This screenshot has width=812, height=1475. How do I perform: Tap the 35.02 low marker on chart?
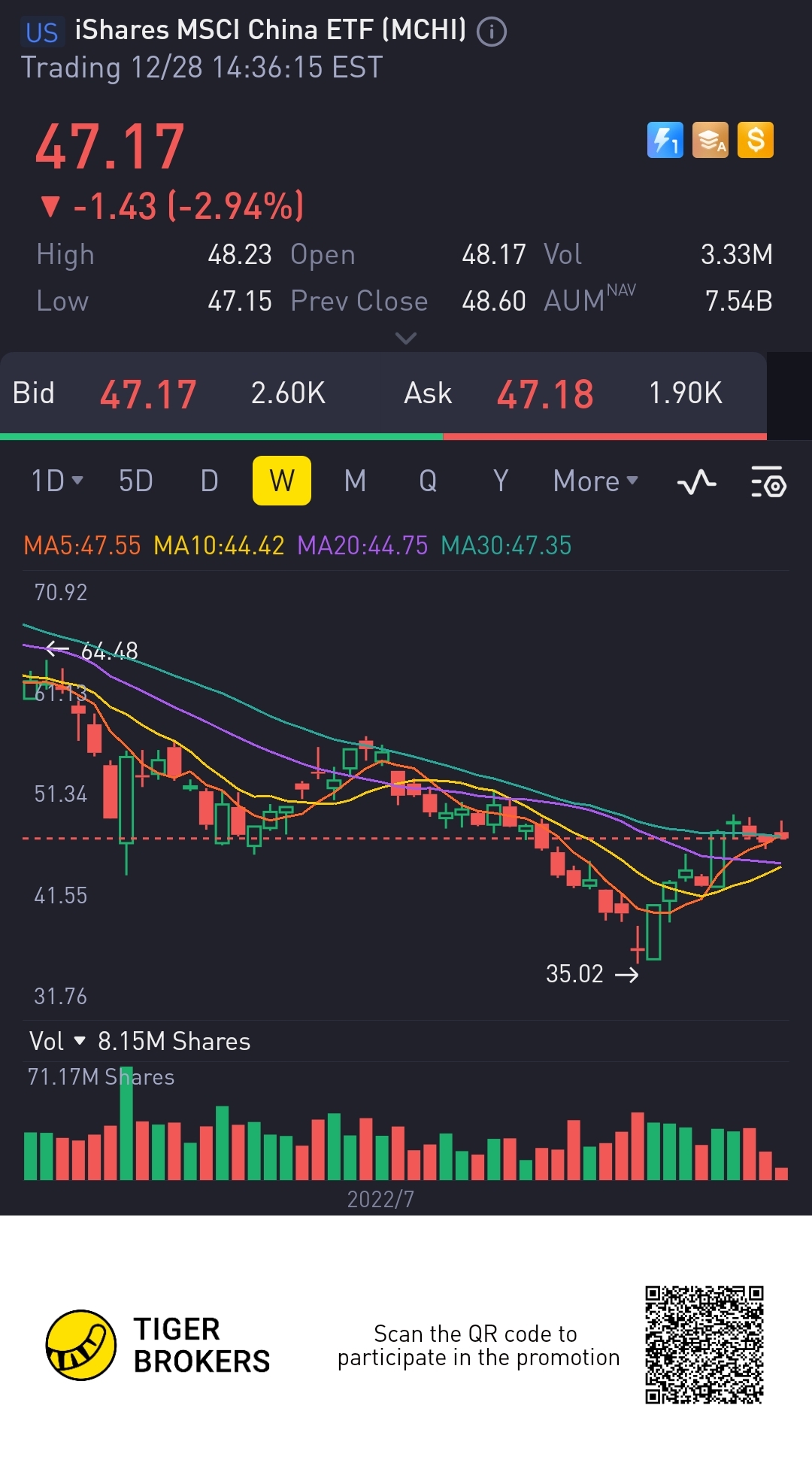click(592, 974)
